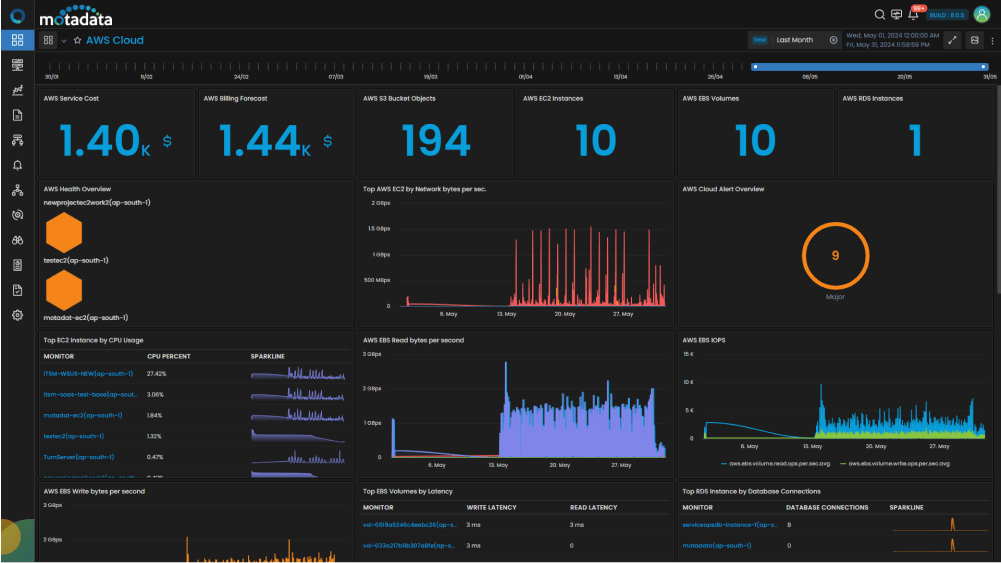
Task: Open the Last Month timeline dropdown
Action: 795,40
